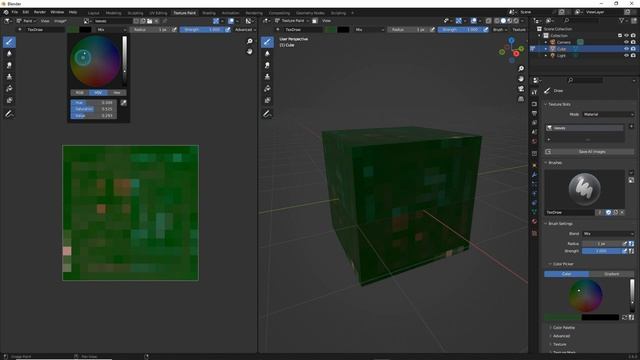
Task: Select Annotate tool in 3D viewport toolbar
Action: [267, 114]
